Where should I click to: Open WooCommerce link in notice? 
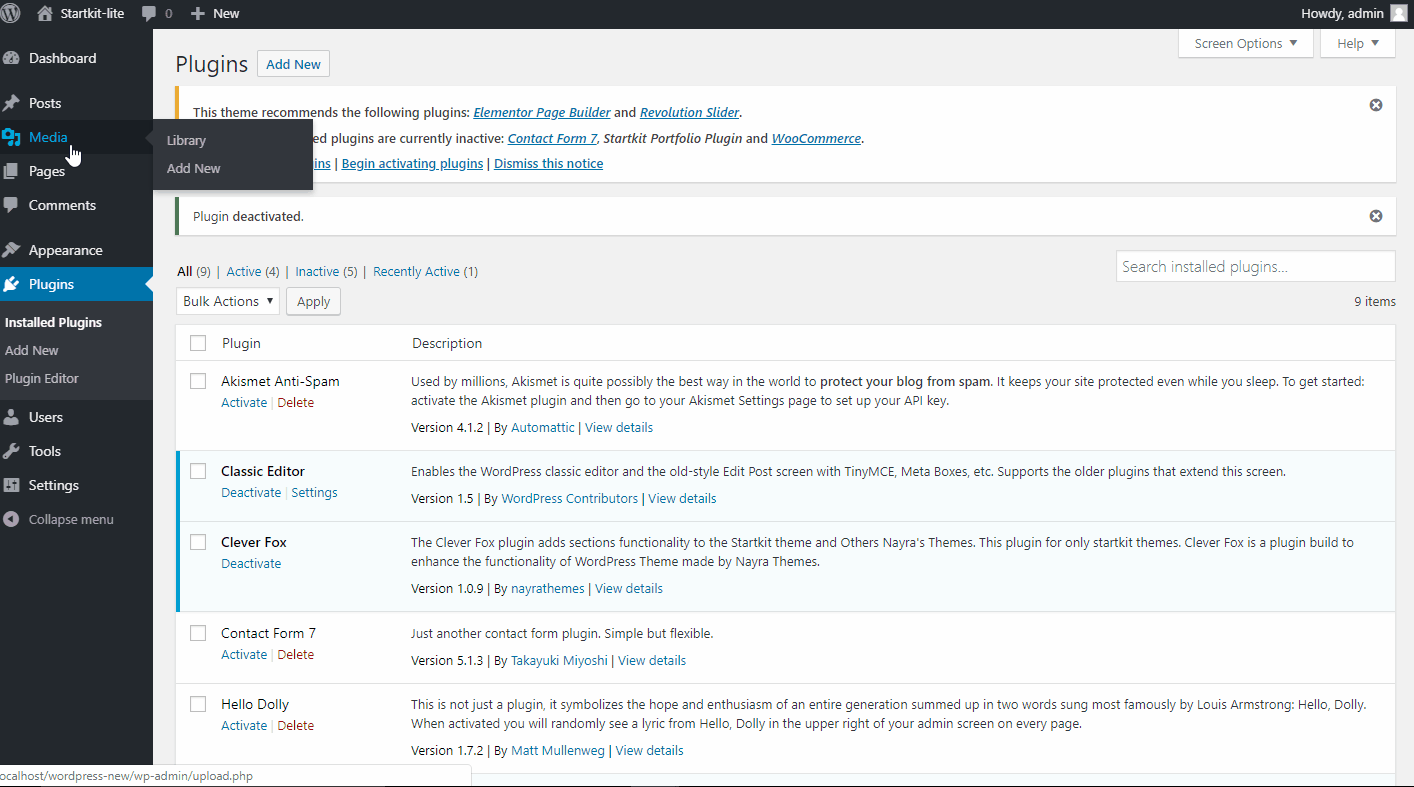[x=816, y=138]
